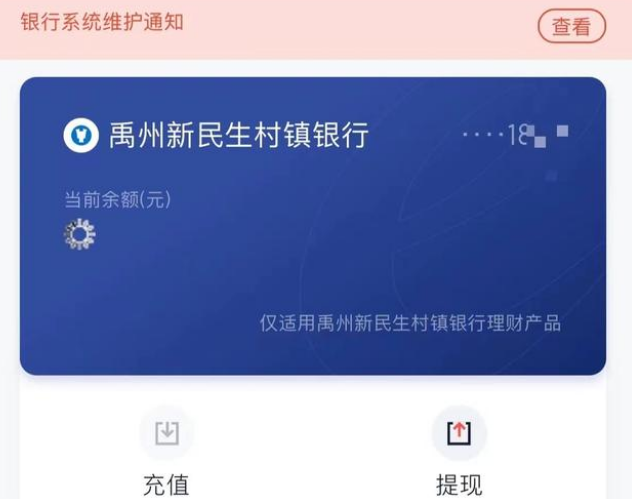Image resolution: width=632 pixels, height=499 pixels.
Task: Click the 充值 download-arrow icon
Action: pyautogui.click(x=167, y=433)
